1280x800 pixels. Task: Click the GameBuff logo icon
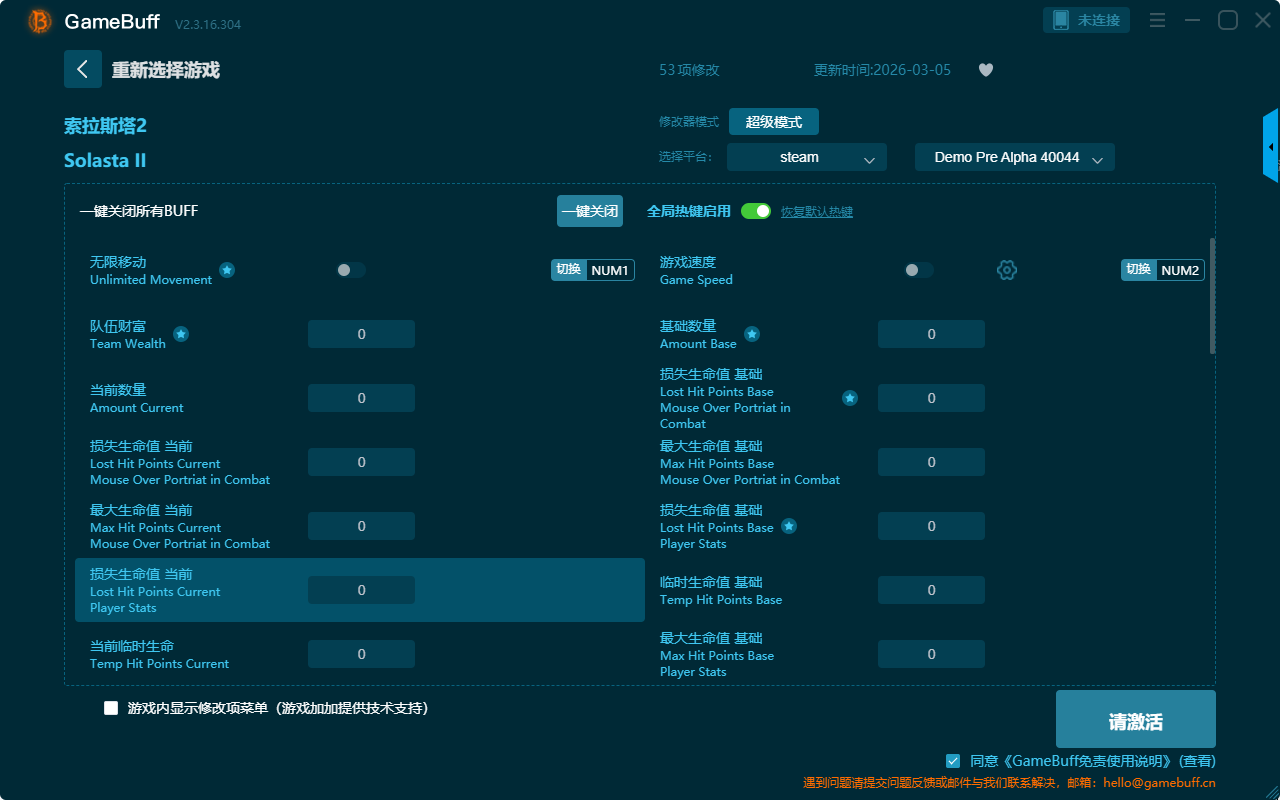pos(40,21)
